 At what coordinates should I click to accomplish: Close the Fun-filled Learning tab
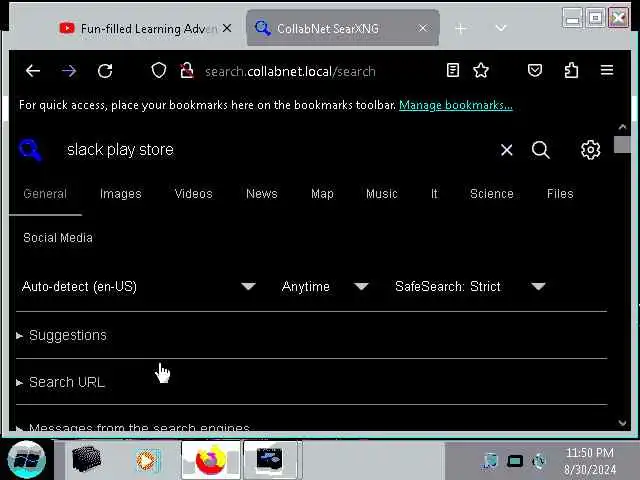tap(227, 28)
